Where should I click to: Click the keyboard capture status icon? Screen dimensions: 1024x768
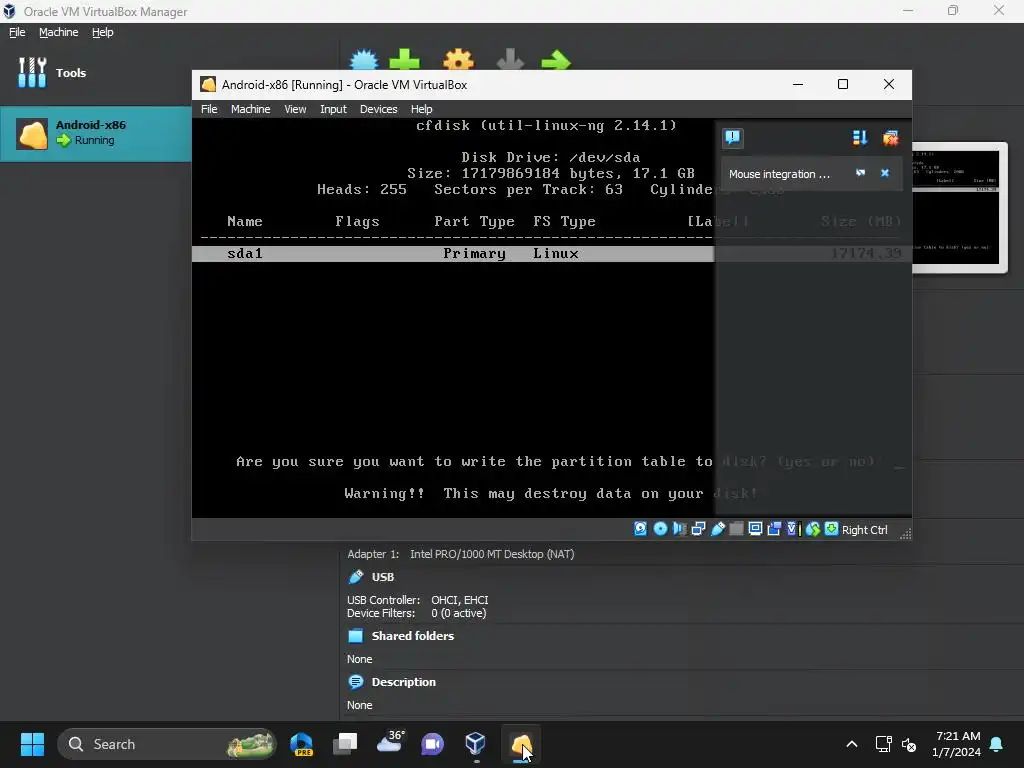[831, 529]
